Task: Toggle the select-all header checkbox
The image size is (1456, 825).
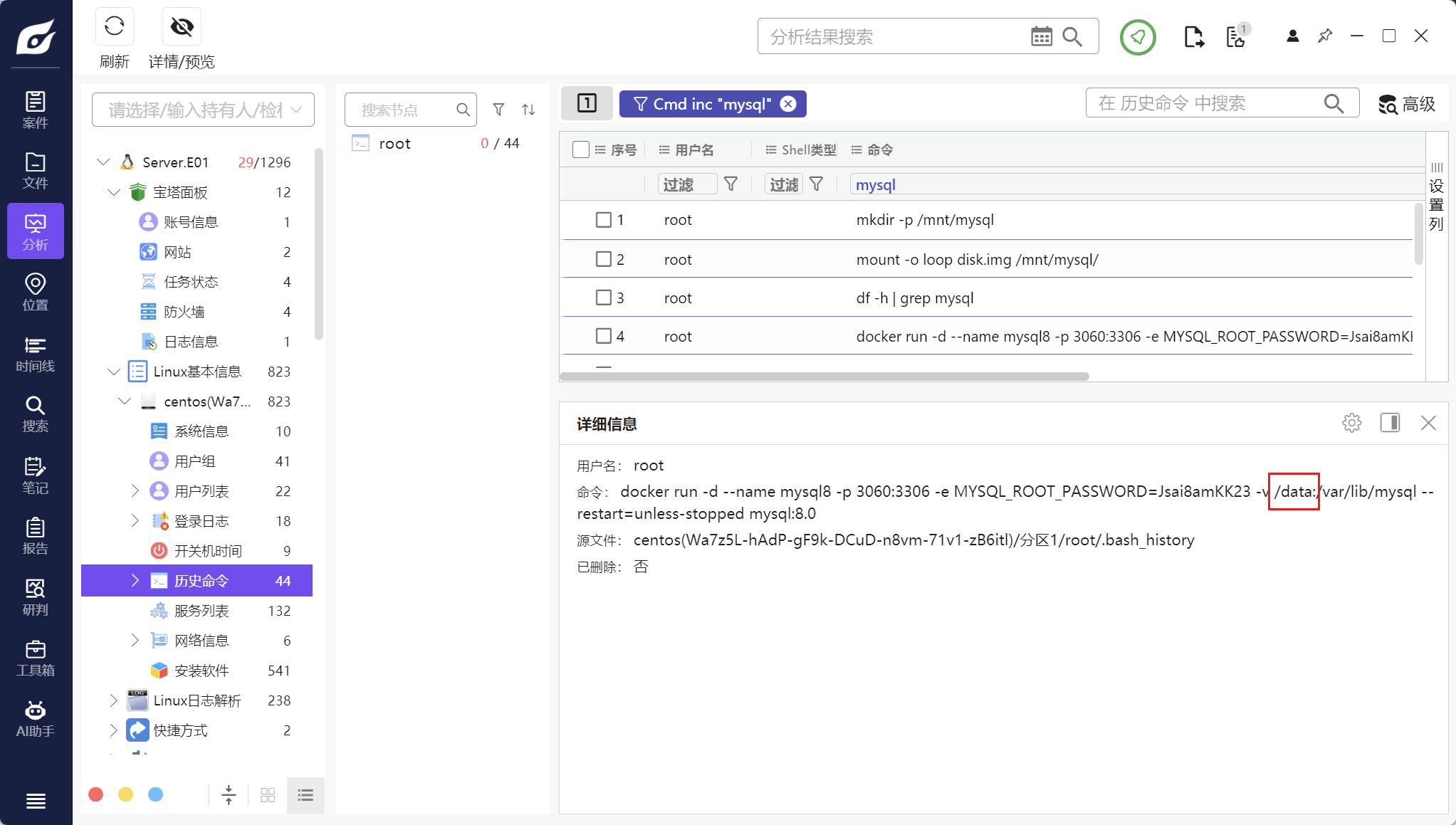Action: pos(580,149)
